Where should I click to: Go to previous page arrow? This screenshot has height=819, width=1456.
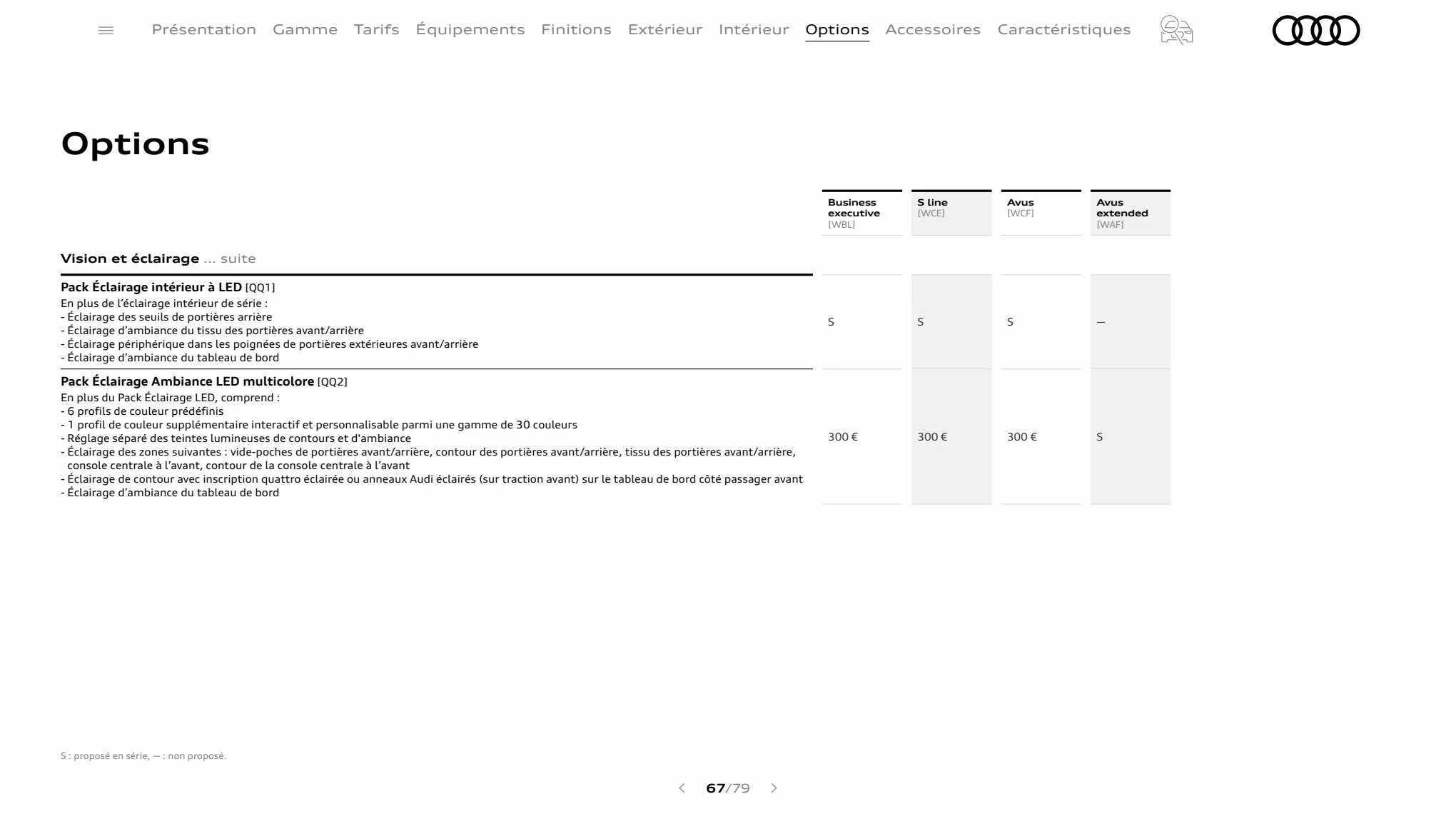[x=682, y=788]
